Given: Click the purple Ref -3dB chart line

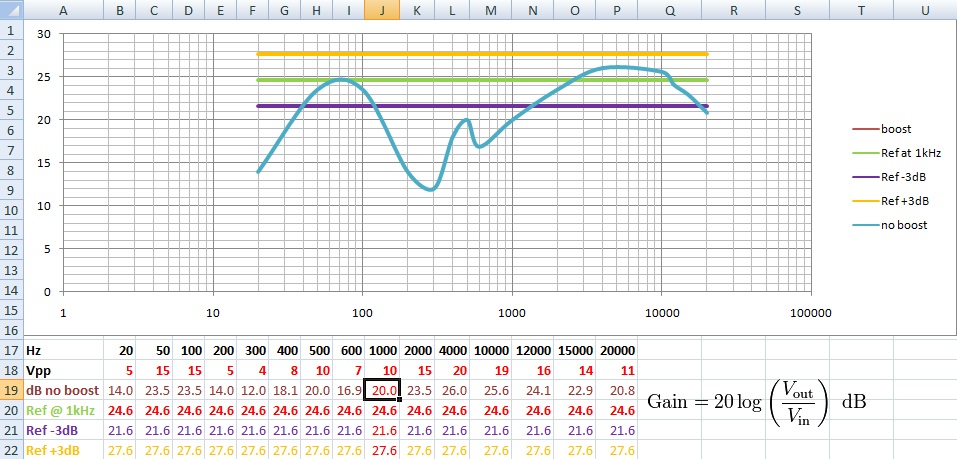Looking at the screenshot, I should tap(450, 106).
